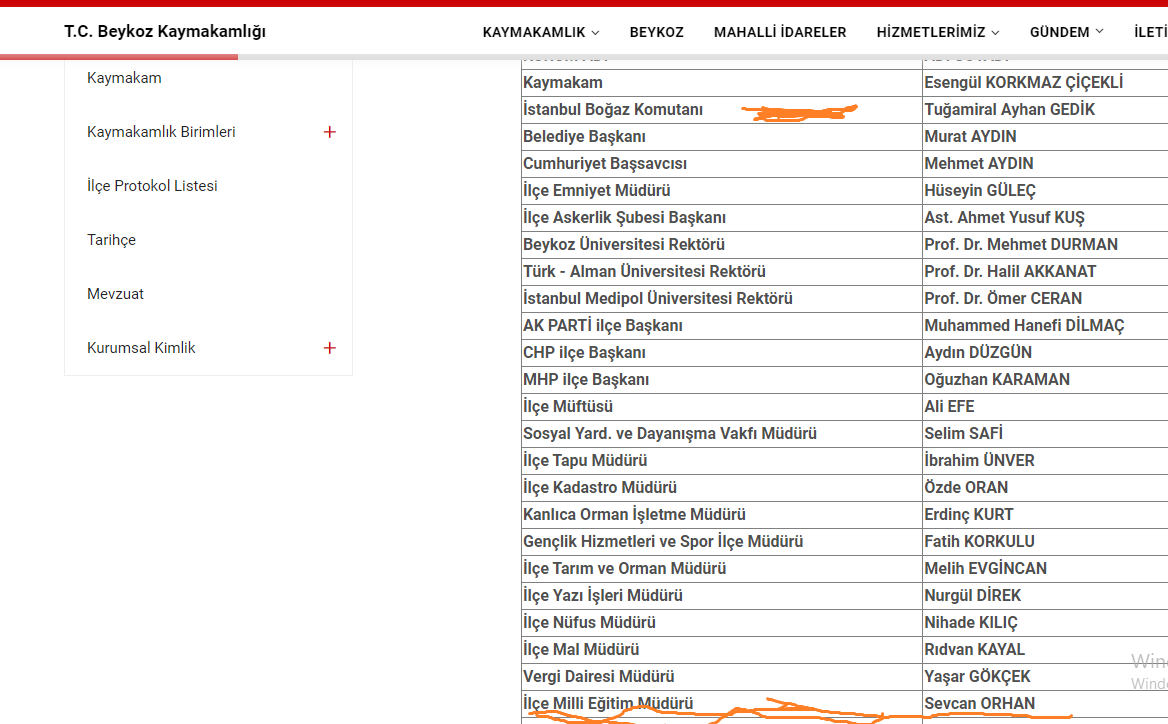Screen dimensions: 1168x724
Task: Open Mevzuat in the sidebar
Action: click(115, 293)
